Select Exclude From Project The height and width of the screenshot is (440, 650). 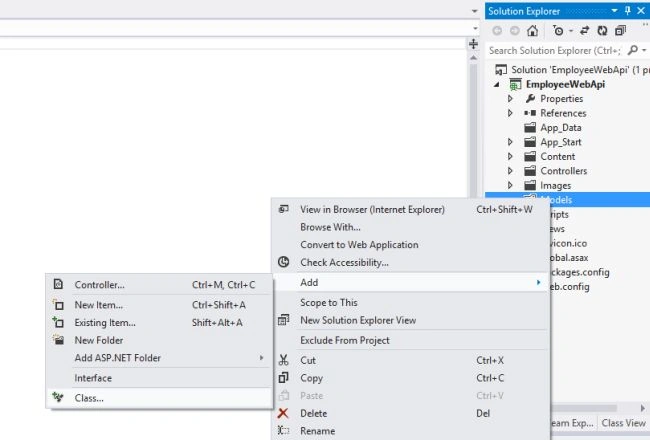410,340
